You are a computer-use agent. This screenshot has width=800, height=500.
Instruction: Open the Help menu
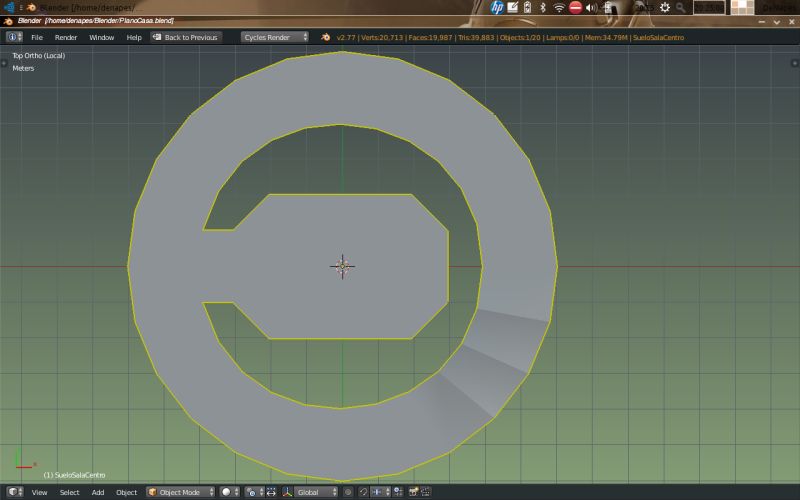(x=134, y=37)
